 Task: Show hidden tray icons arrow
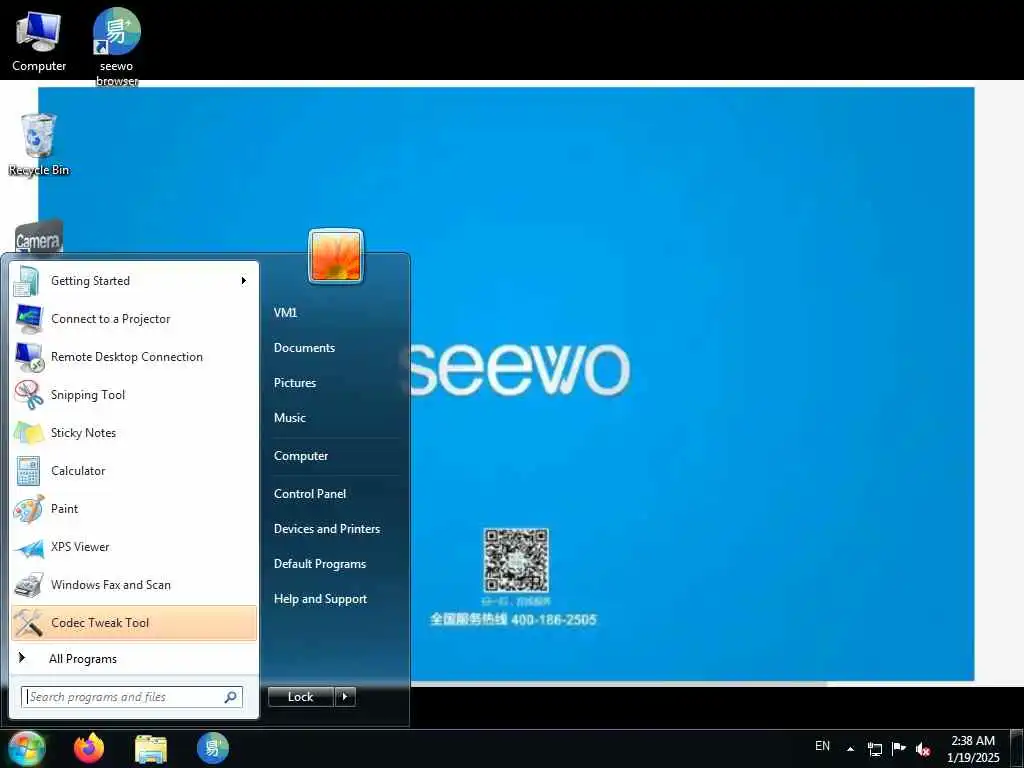pyautogui.click(x=850, y=749)
